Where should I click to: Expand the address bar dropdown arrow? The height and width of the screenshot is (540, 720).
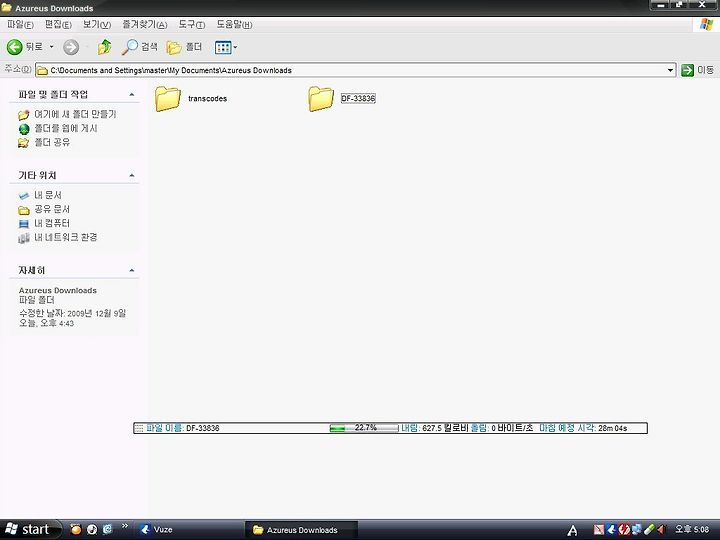(x=670, y=70)
